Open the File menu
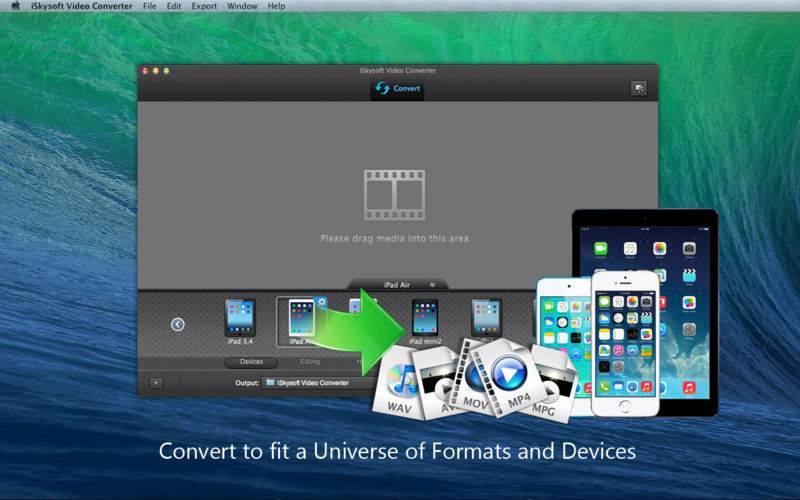 coord(149,6)
